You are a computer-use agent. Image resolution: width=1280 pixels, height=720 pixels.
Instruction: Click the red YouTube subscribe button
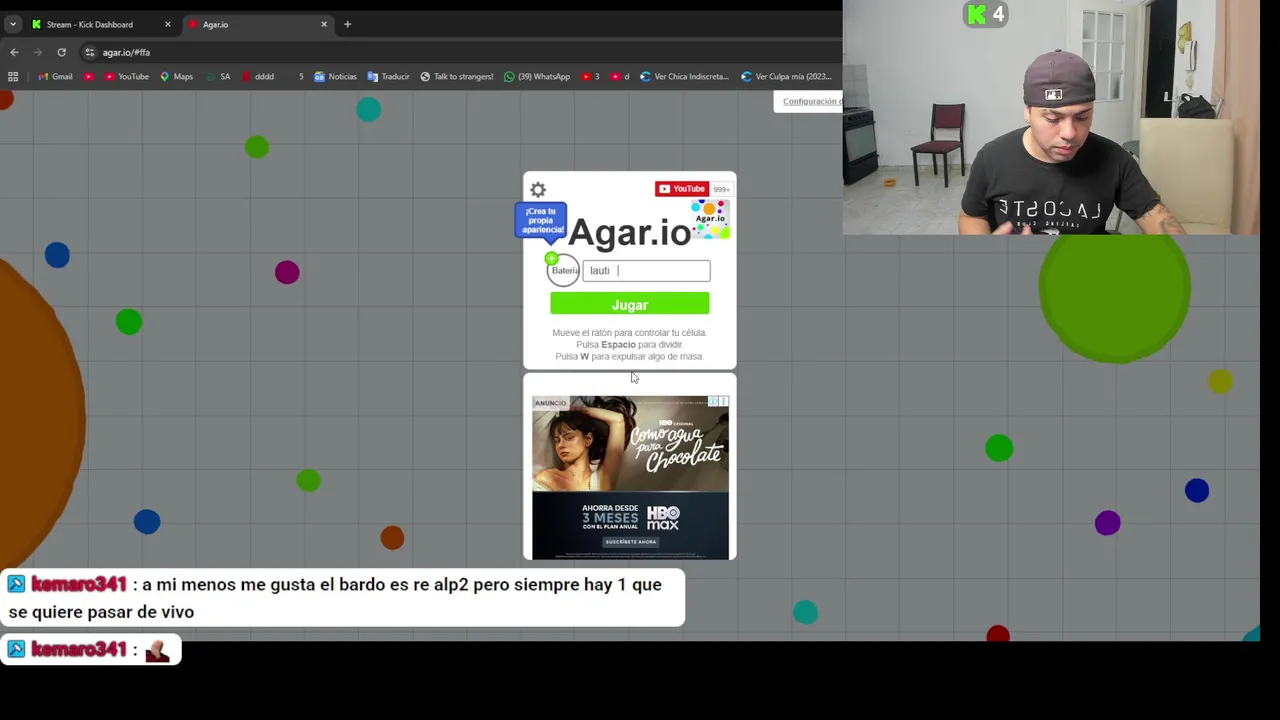tap(682, 189)
